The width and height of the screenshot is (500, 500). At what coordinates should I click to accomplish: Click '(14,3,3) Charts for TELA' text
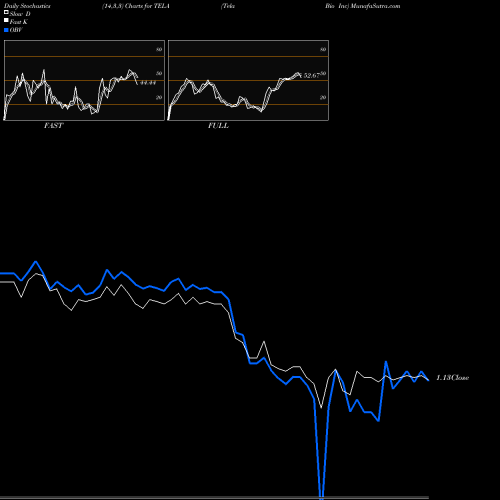pyautogui.click(x=136, y=6)
